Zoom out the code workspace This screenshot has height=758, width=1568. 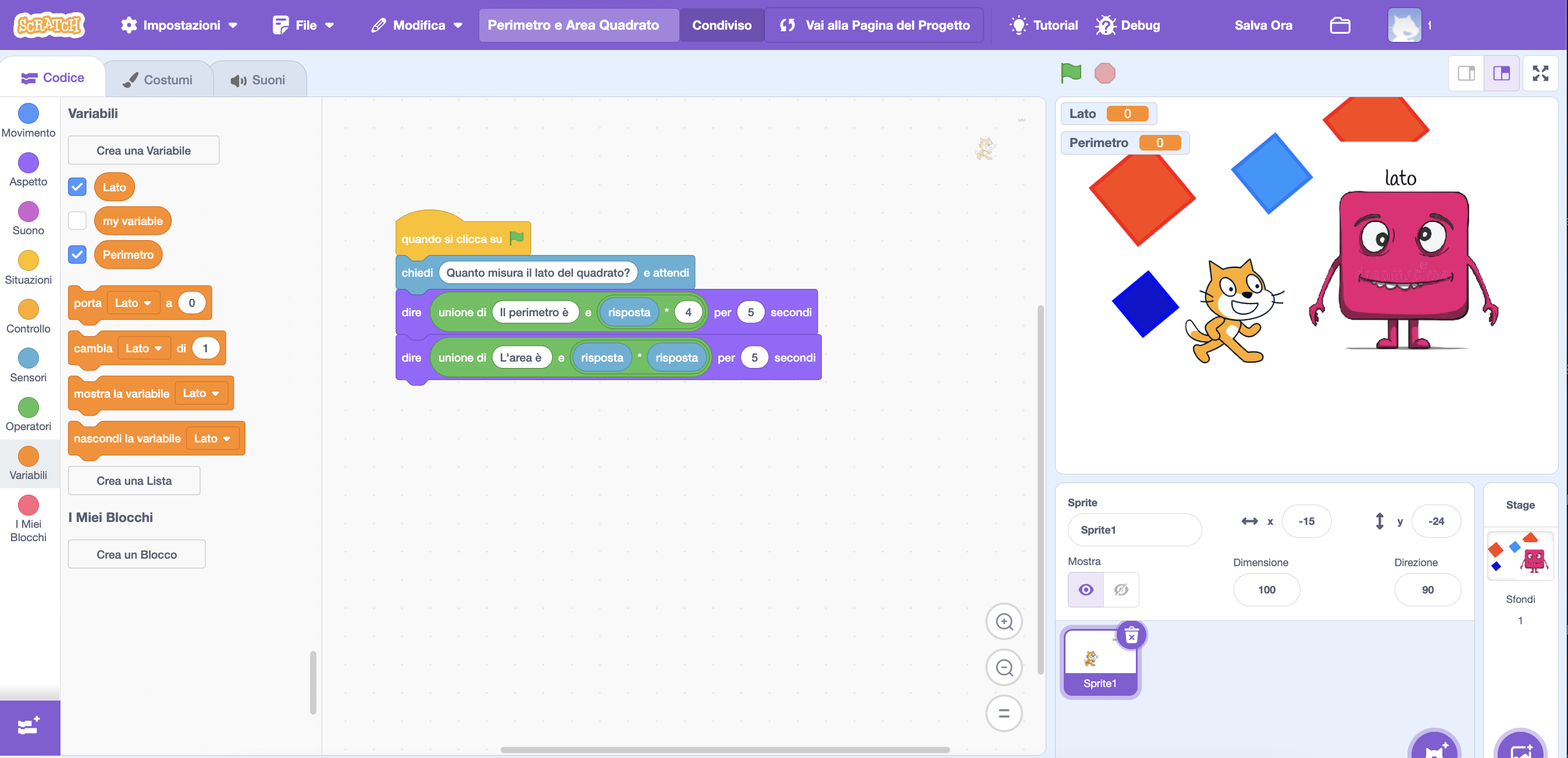pos(1004,667)
